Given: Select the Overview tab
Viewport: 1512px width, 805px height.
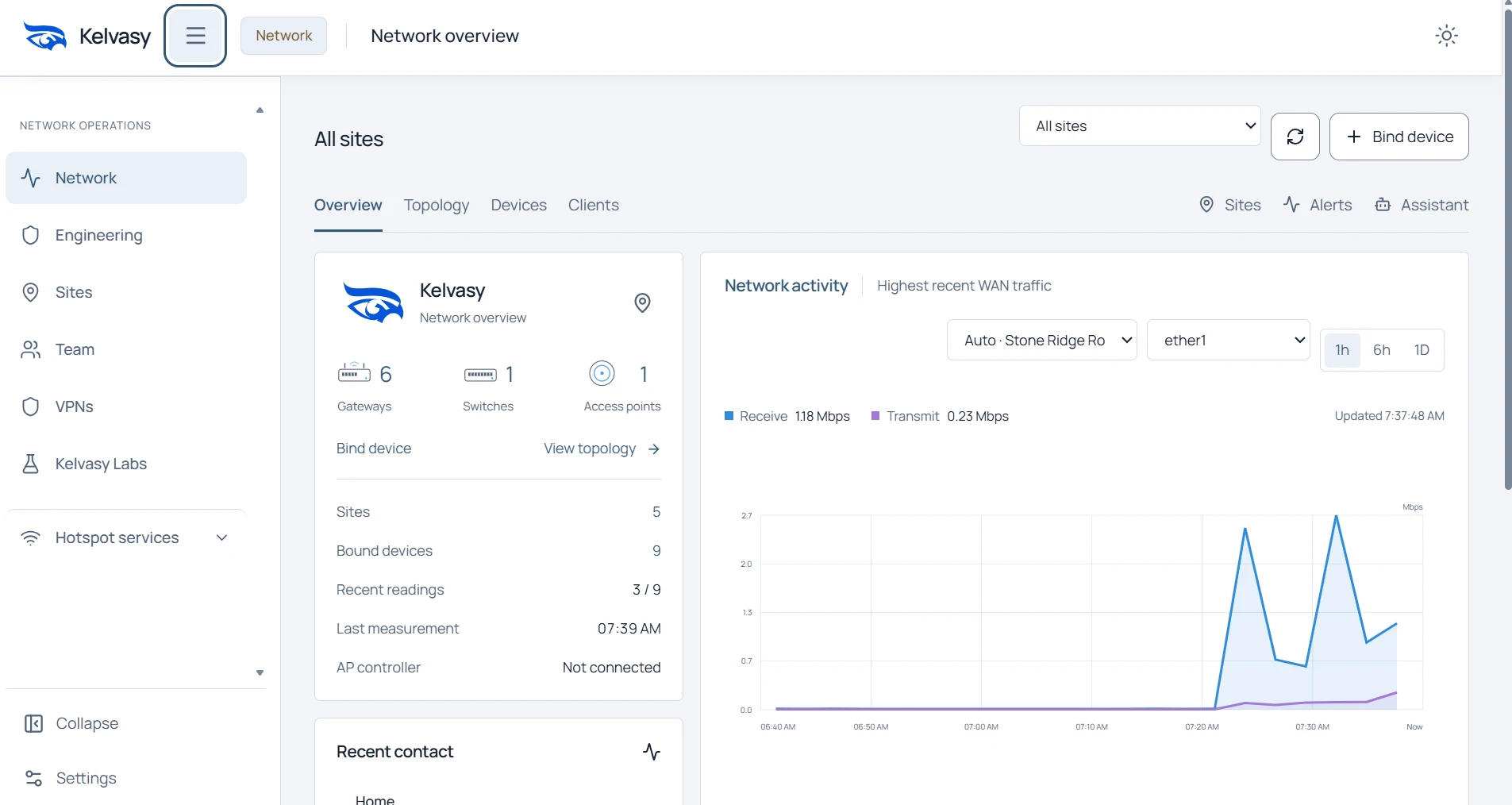Looking at the screenshot, I should [x=348, y=205].
